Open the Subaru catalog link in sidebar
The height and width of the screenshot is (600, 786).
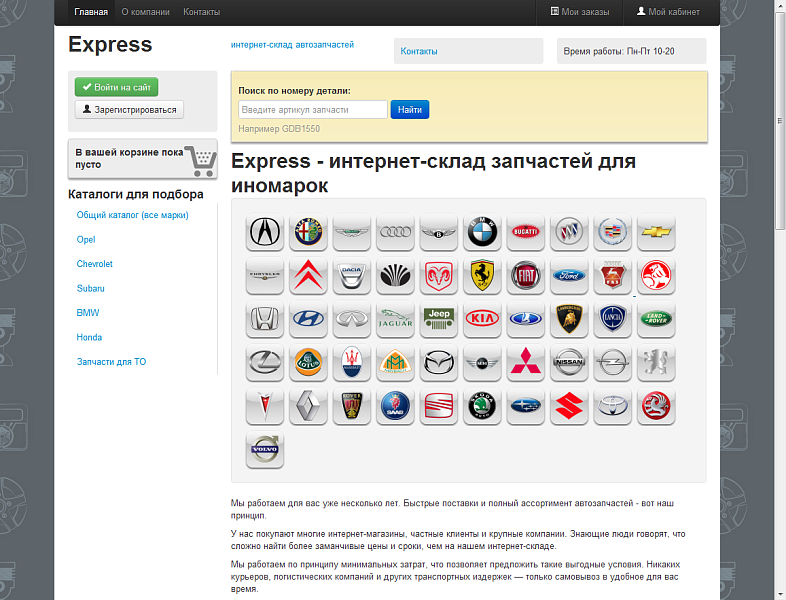[x=90, y=288]
